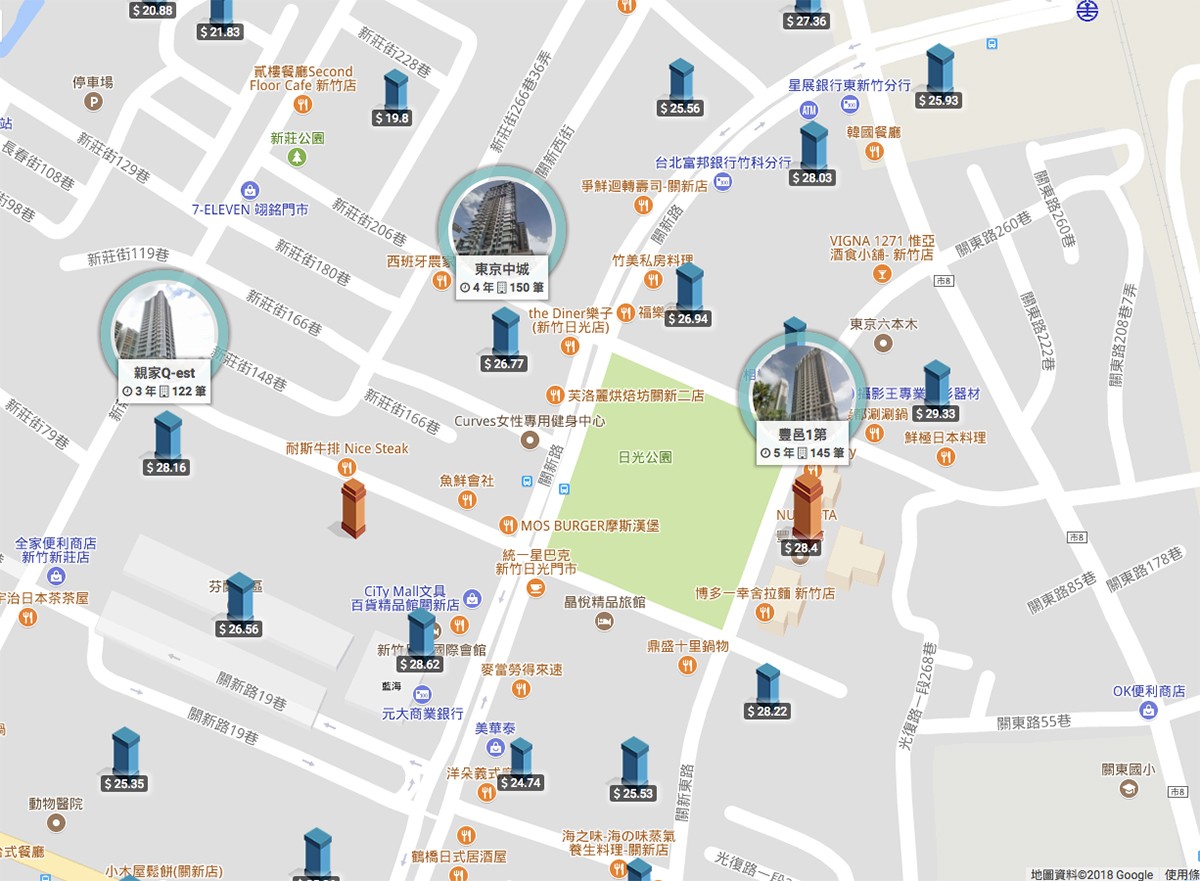The height and width of the screenshot is (881, 1200).
Task: Click the building marker priced $29.33
Action: click(x=936, y=391)
